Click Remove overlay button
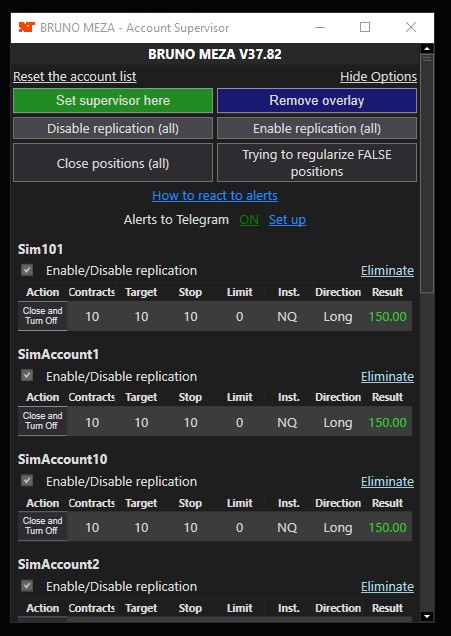Screen dimensions: 451x636 pyautogui.click(x=317, y=100)
